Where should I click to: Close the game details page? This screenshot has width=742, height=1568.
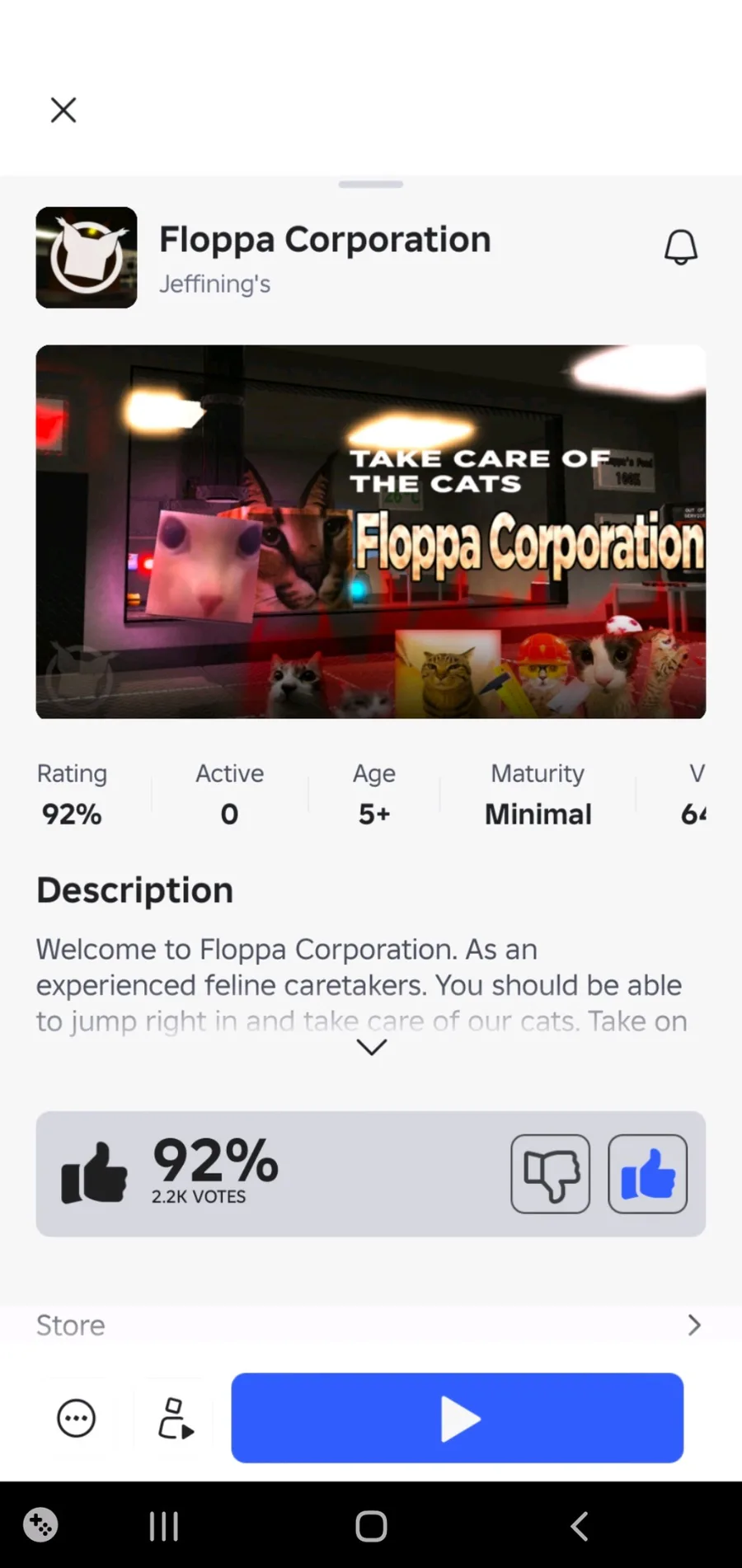pyautogui.click(x=63, y=110)
